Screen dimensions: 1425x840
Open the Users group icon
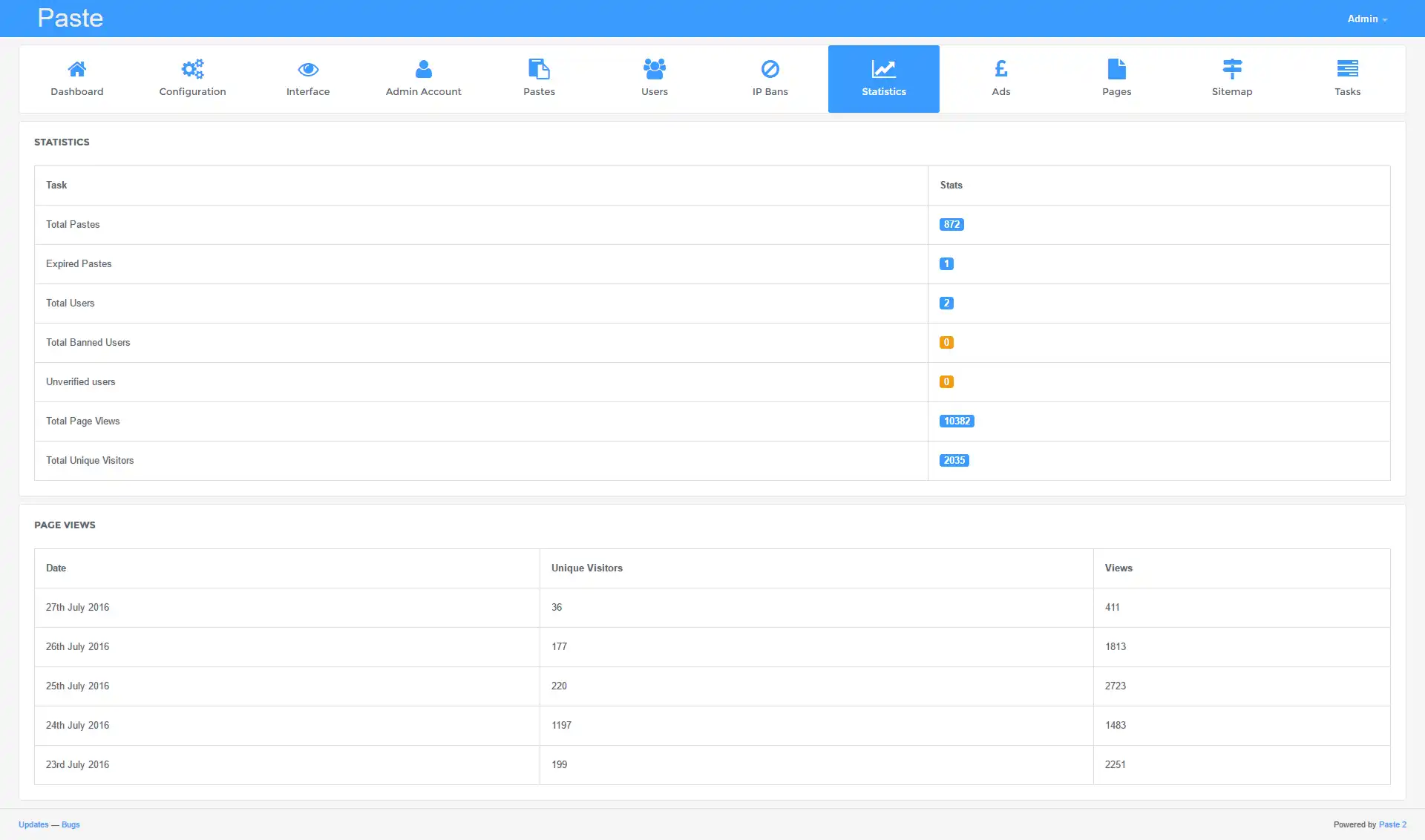pos(655,70)
